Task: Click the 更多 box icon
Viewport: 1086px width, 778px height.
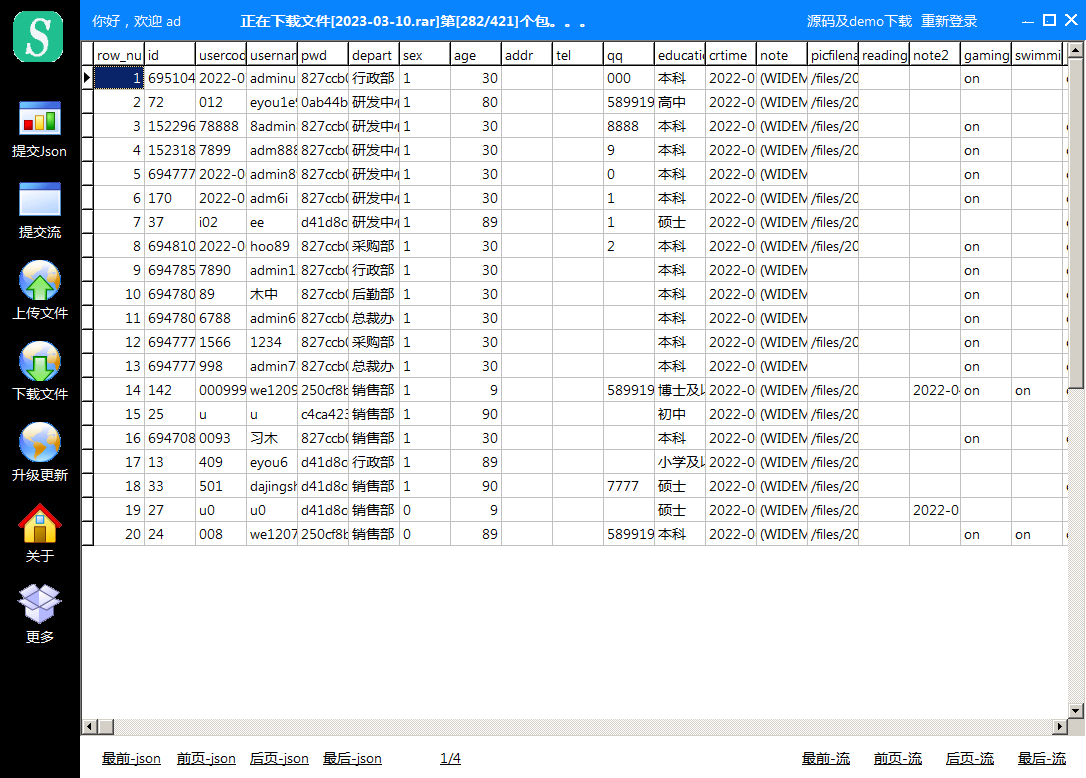Action: tap(39, 604)
